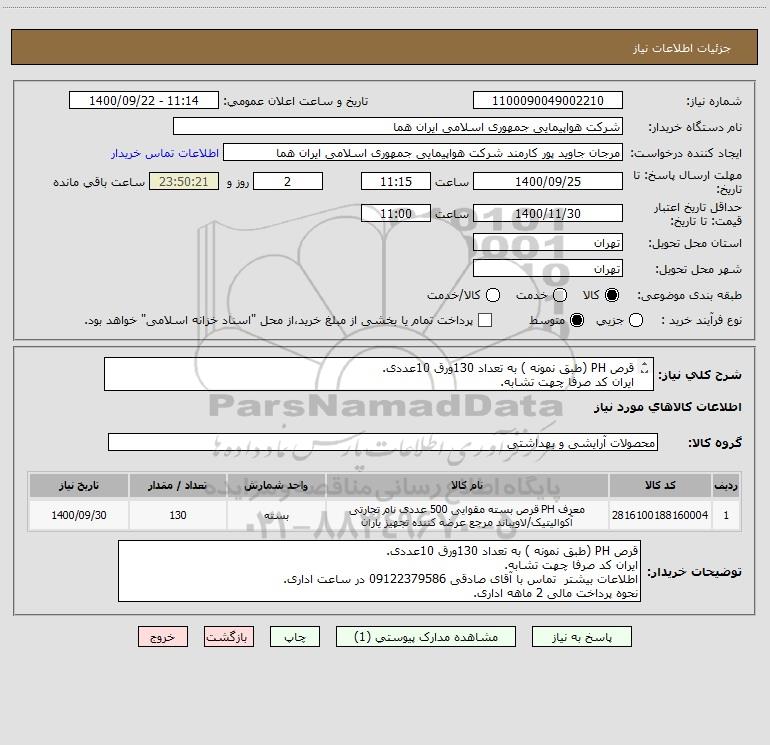The image size is (770, 745).
Task: Click the نام دستگاه خریدار field
Action: pyautogui.click(x=398, y=126)
